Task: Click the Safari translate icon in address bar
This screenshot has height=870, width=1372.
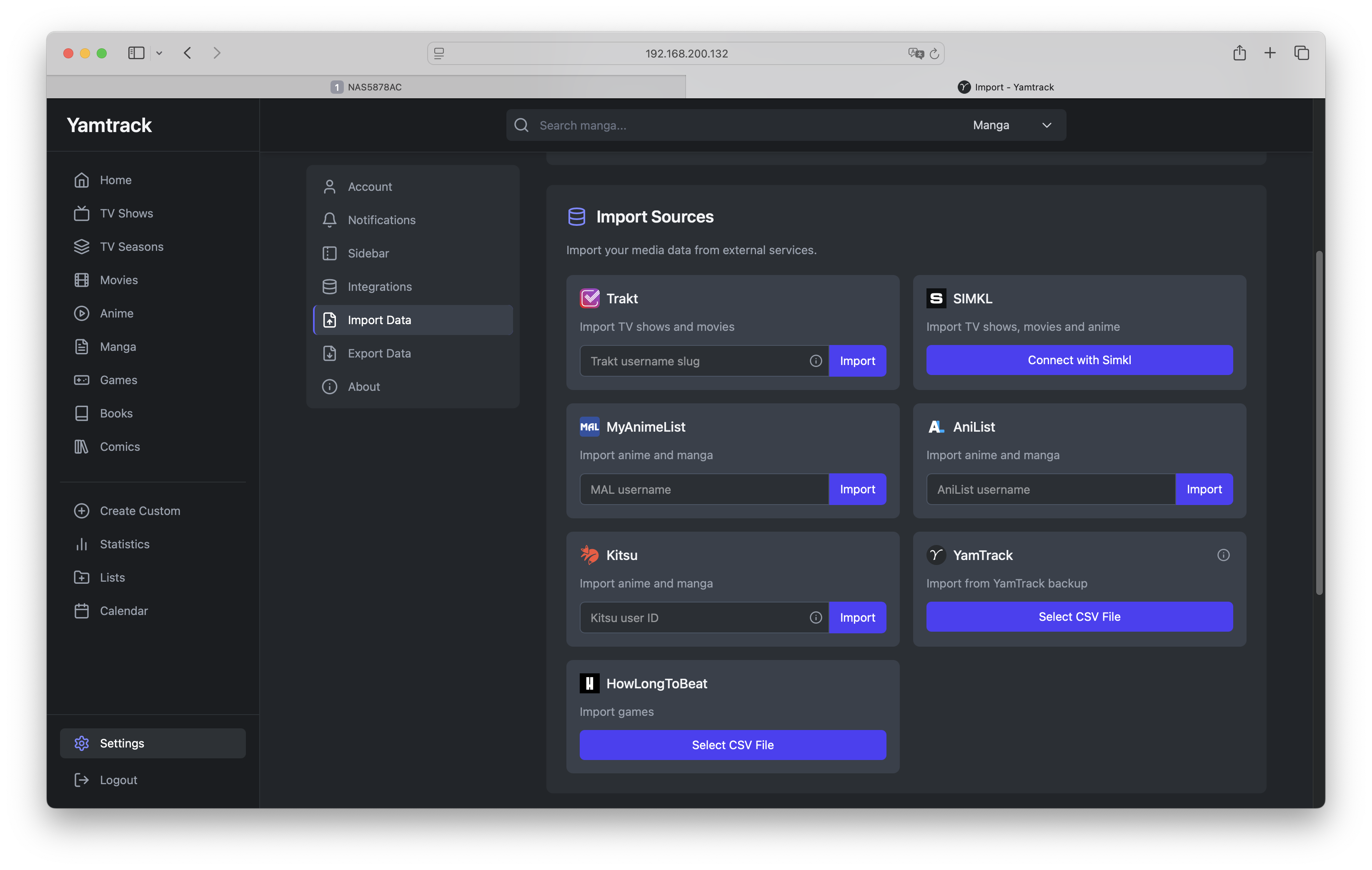Action: click(x=915, y=53)
